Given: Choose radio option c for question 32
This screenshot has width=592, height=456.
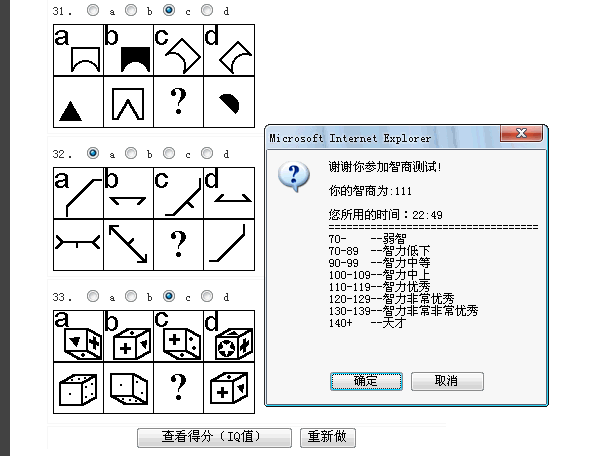Looking at the screenshot, I should point(169,153).
